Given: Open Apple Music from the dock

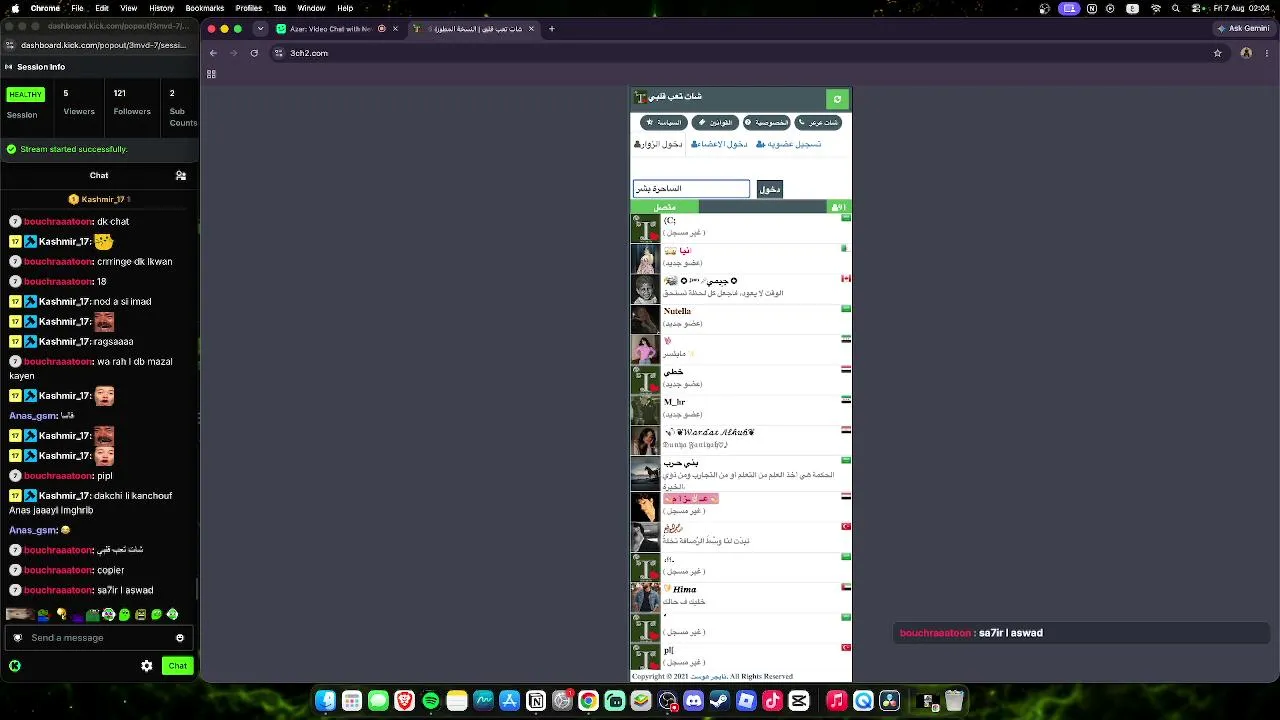Looking at the screenshot, I should (x=837, y=701).
